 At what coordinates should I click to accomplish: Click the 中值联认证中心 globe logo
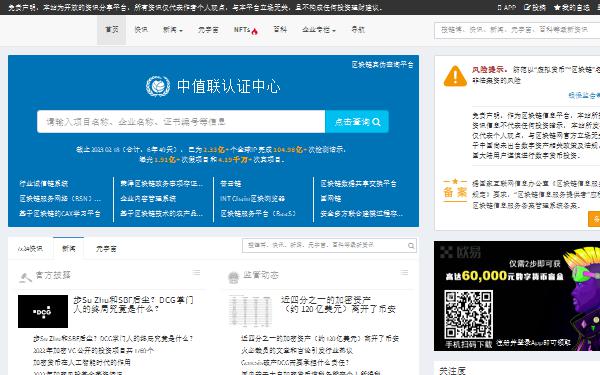click(158, 86)
